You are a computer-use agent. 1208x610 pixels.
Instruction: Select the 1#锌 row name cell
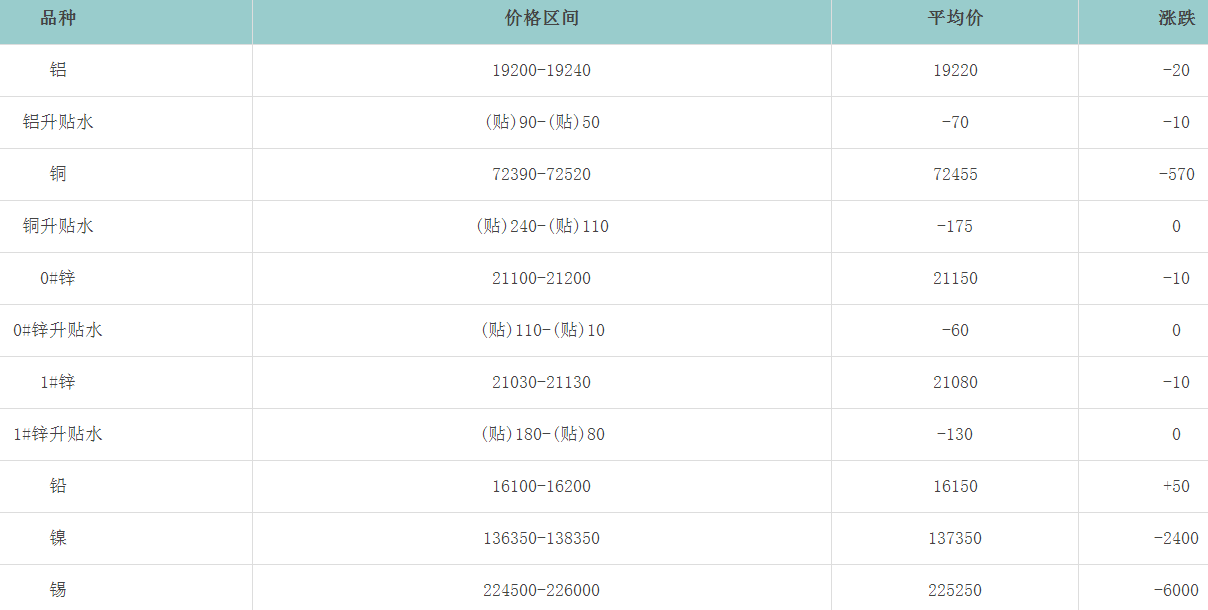pyautogui.click(x=58, y=382)
